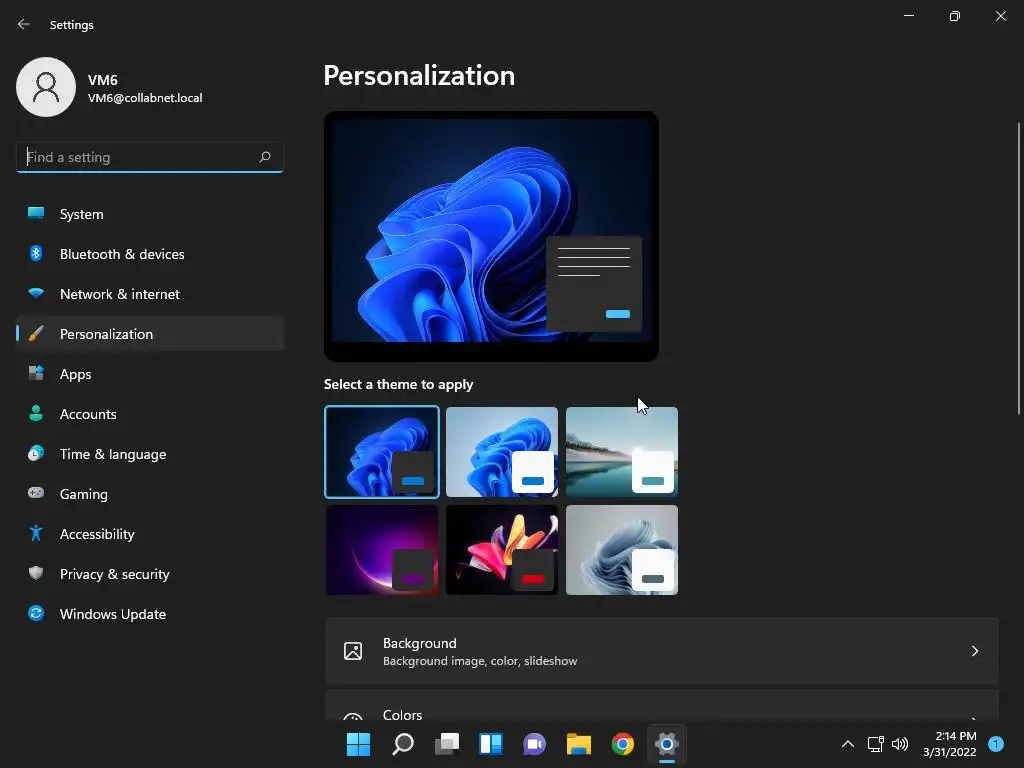Viewport: 1024px width, 768px height.
Task: Apply the Windows dark bloom theme
Action: coord(381,452)
